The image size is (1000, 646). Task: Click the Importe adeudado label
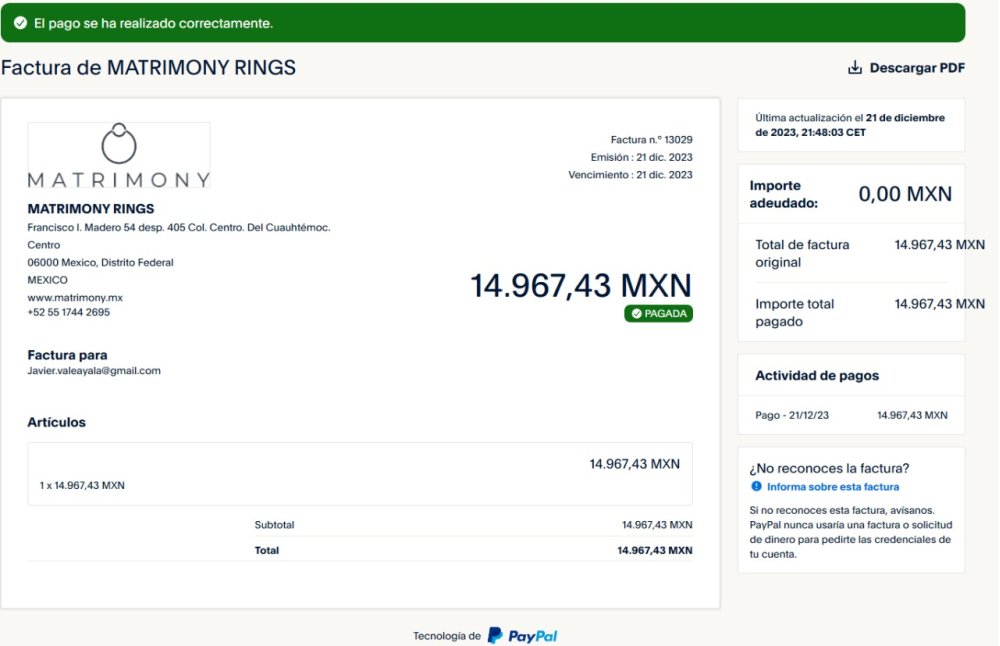tap(783, 195)
